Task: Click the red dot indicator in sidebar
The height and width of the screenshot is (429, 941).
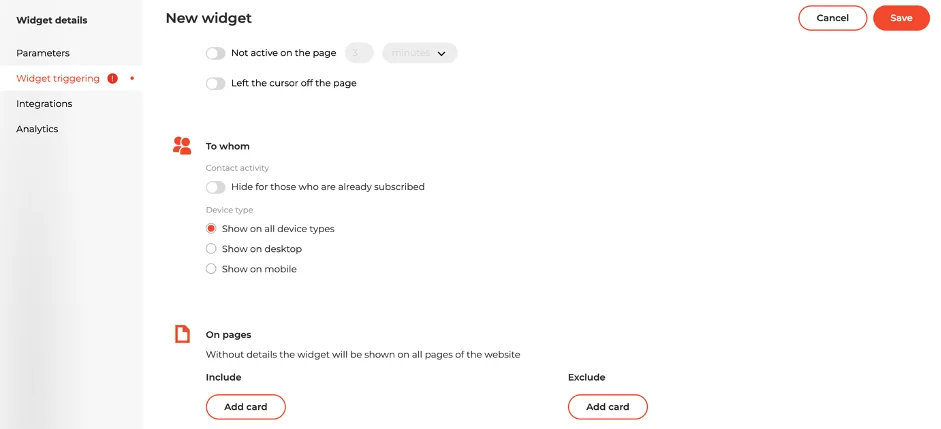Action: [132, 79]
